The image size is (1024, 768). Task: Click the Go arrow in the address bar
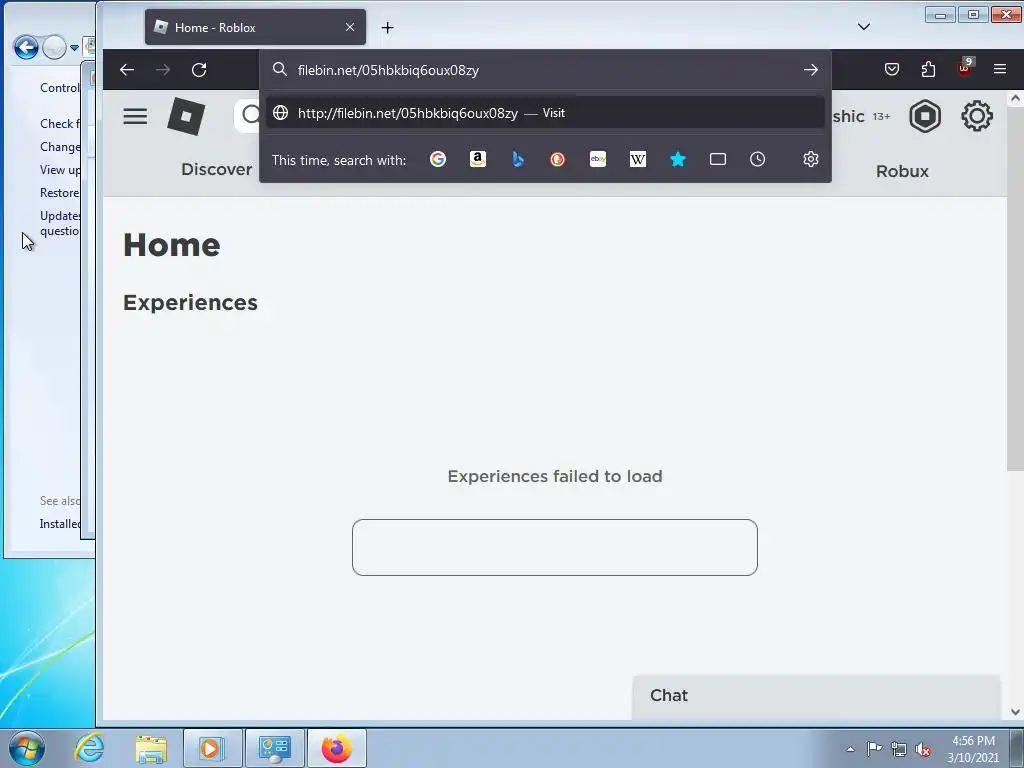(810, 70)
